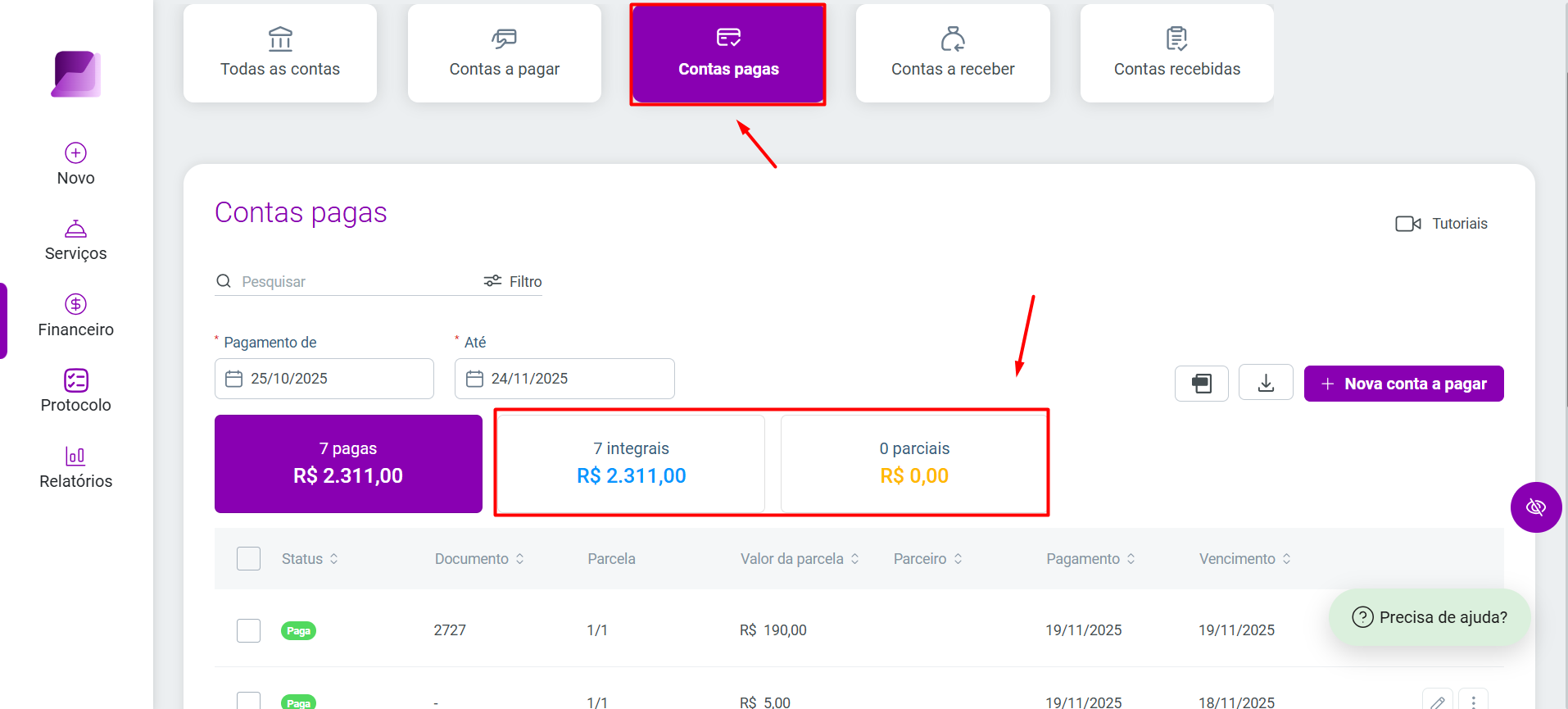
Task: Click the download export icon
Action: pyautogui.click(x=1266, y=383)
